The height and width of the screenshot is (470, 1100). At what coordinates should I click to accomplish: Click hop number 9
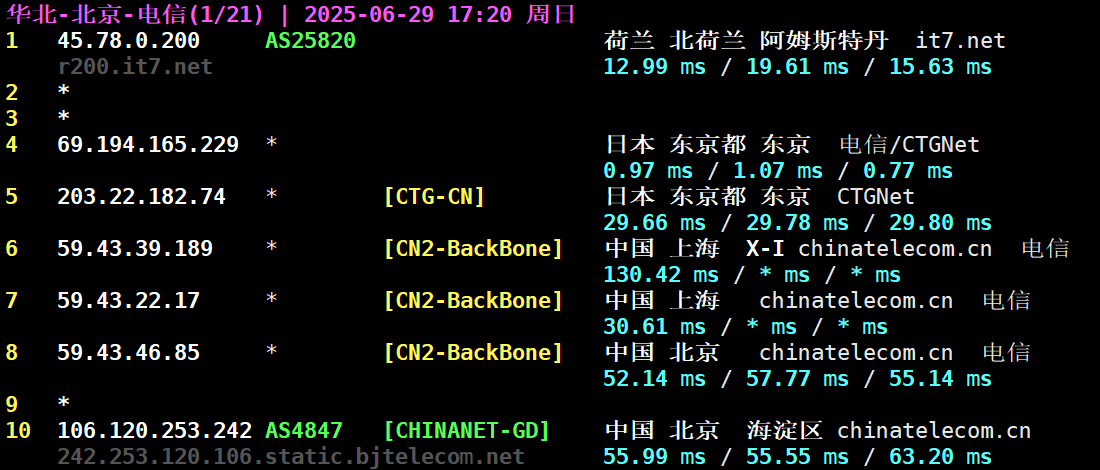pos(12,405)
